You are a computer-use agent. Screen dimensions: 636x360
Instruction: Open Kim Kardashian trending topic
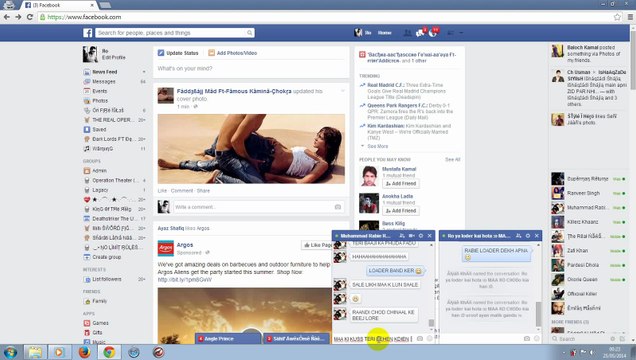[386, 126]
